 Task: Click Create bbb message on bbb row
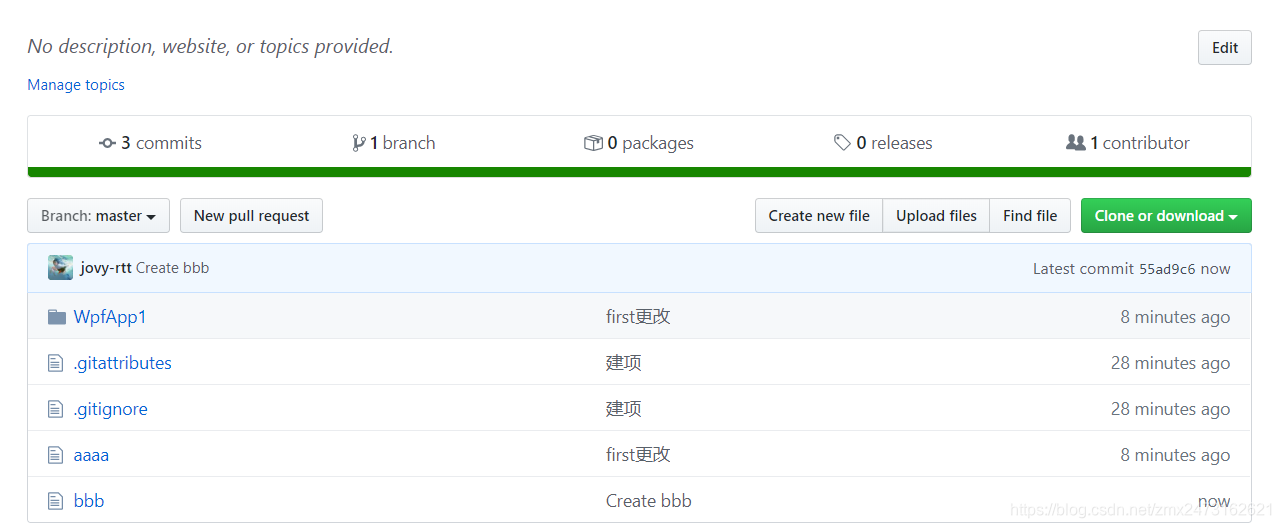click(649, 501)
